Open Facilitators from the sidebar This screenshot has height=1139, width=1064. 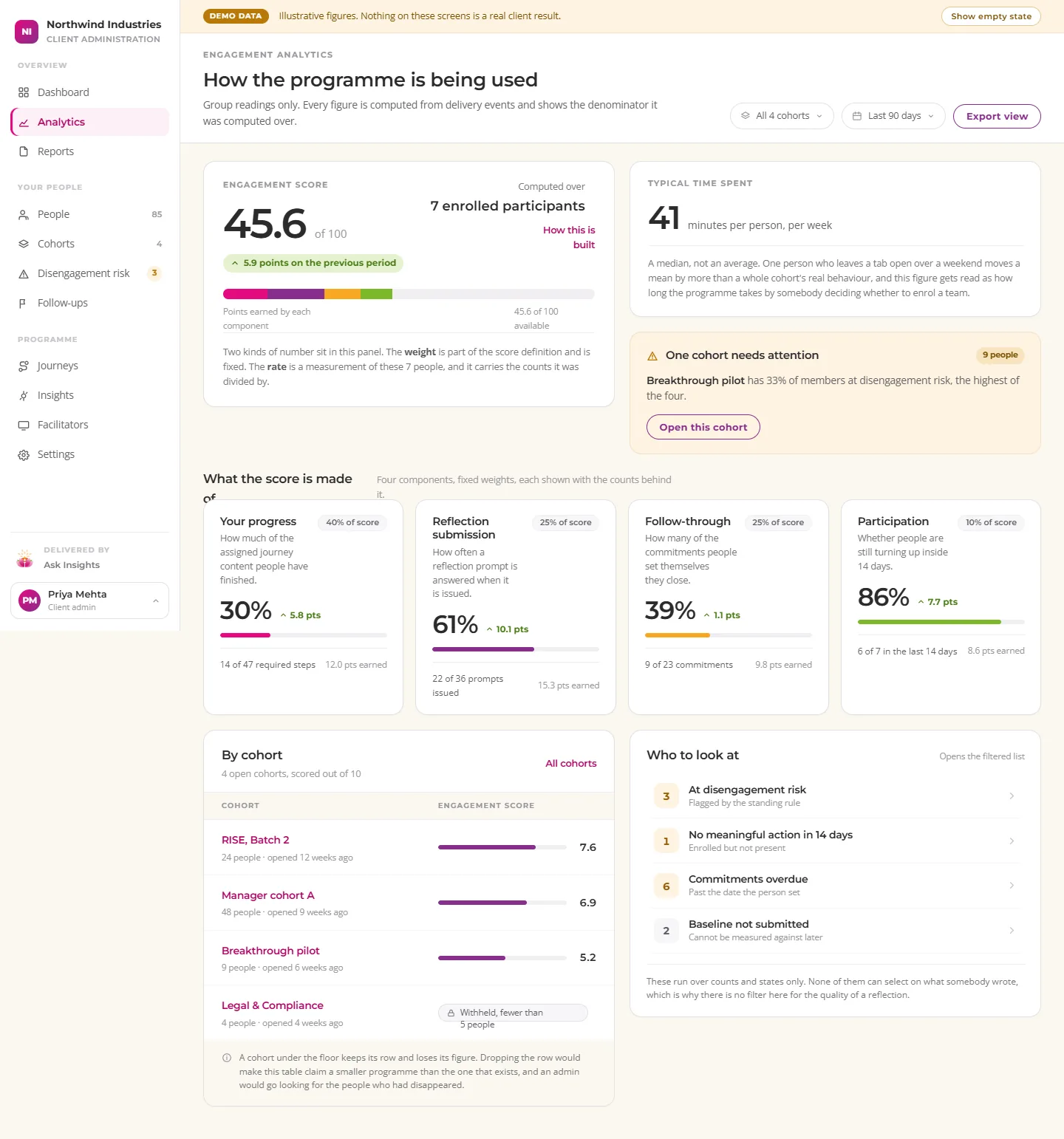click(x=90, y=425)
